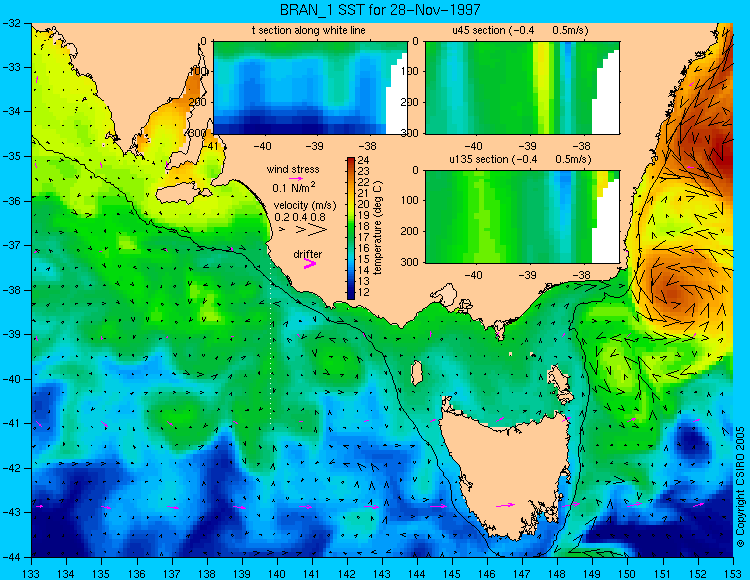
Task: Click latitude label -42 on left axis
Action: click(12, 468)
